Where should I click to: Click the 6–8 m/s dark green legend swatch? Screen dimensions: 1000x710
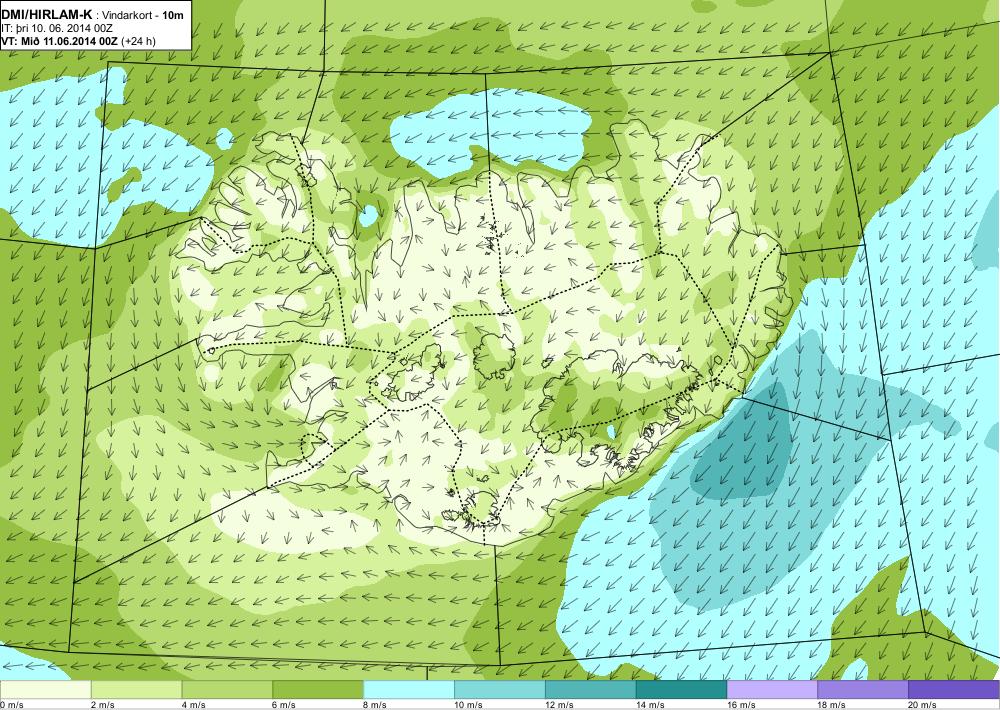tap(318, 690)
